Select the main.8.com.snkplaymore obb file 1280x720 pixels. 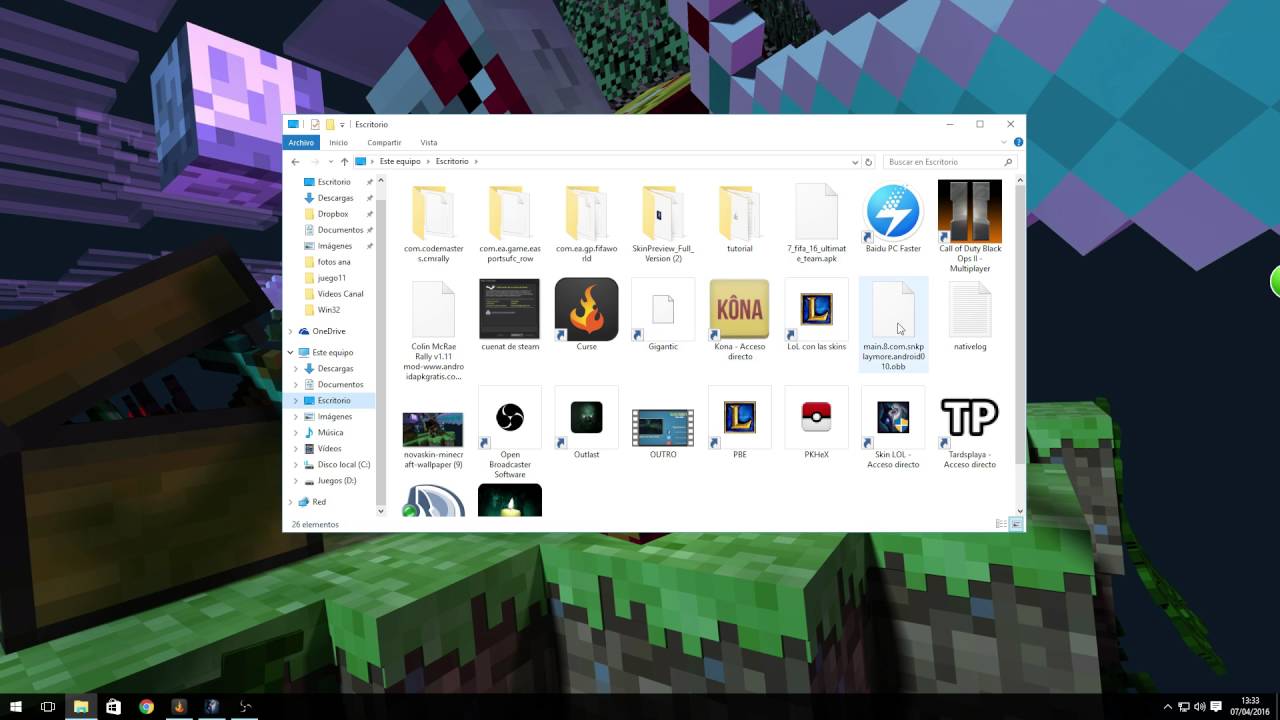point(893,325)
